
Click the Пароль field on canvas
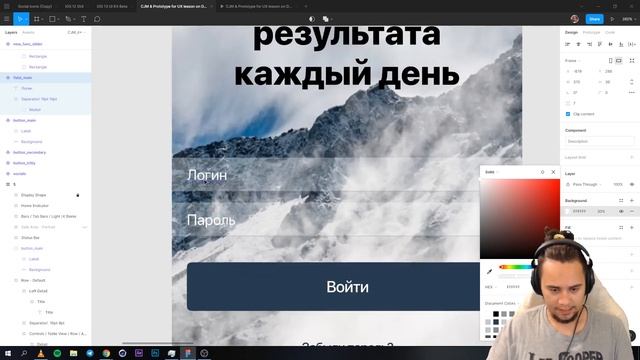[326, 220]
